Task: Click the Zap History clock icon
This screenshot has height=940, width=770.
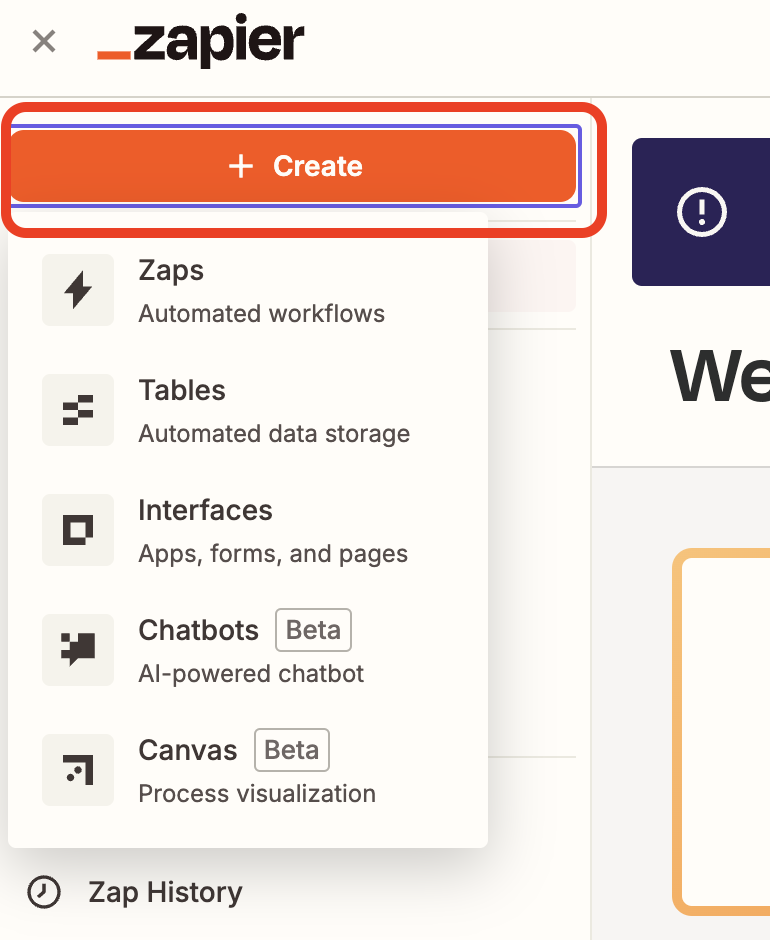Action: click(x=43, y=892)
